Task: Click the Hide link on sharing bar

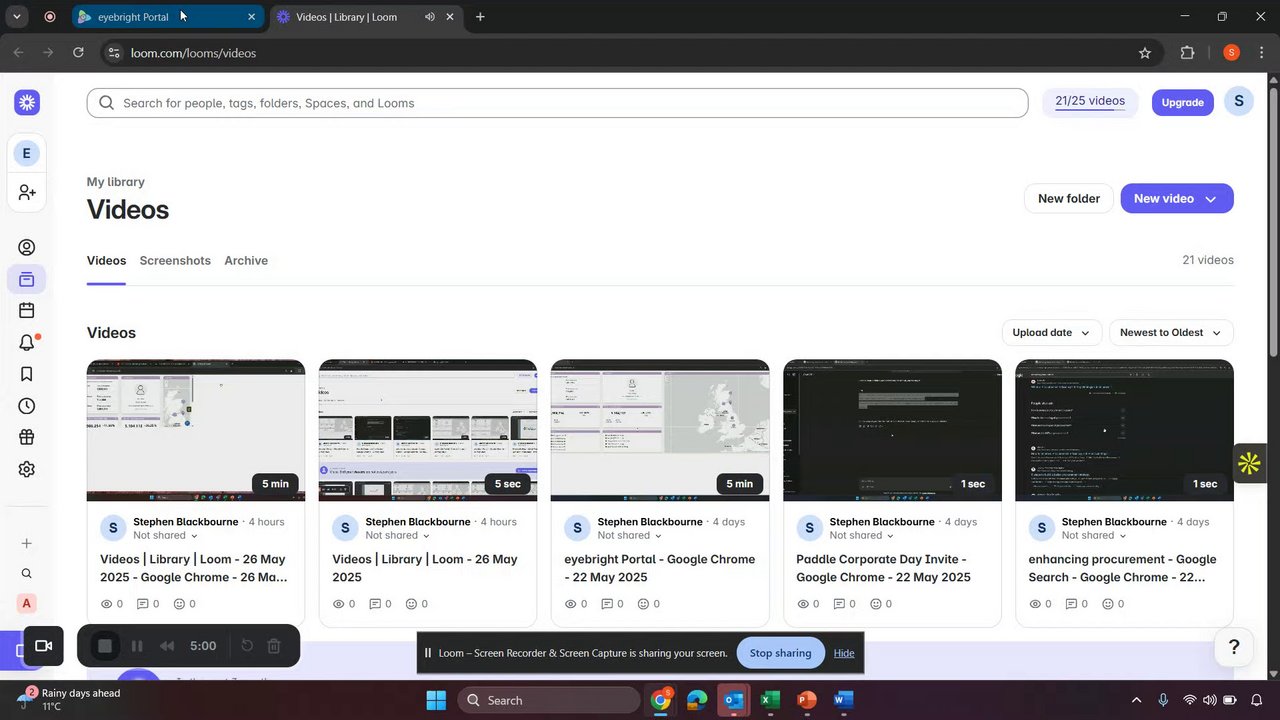Action: pos(844,653)
